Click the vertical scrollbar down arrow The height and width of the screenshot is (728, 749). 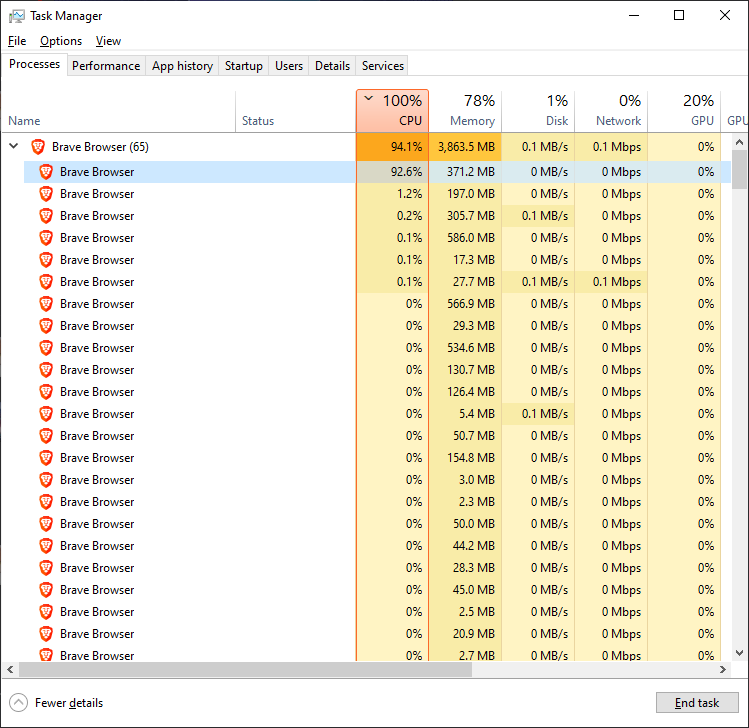point(739,653)
